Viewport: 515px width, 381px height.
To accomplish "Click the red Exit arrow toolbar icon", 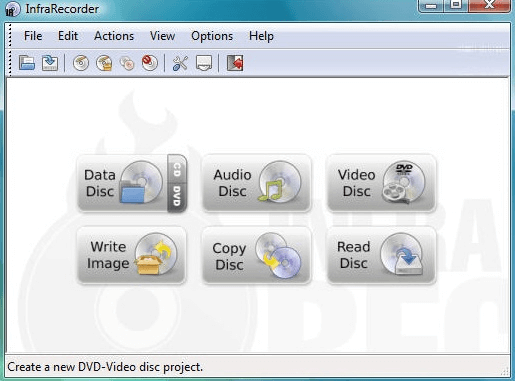I will click(235, 63).
